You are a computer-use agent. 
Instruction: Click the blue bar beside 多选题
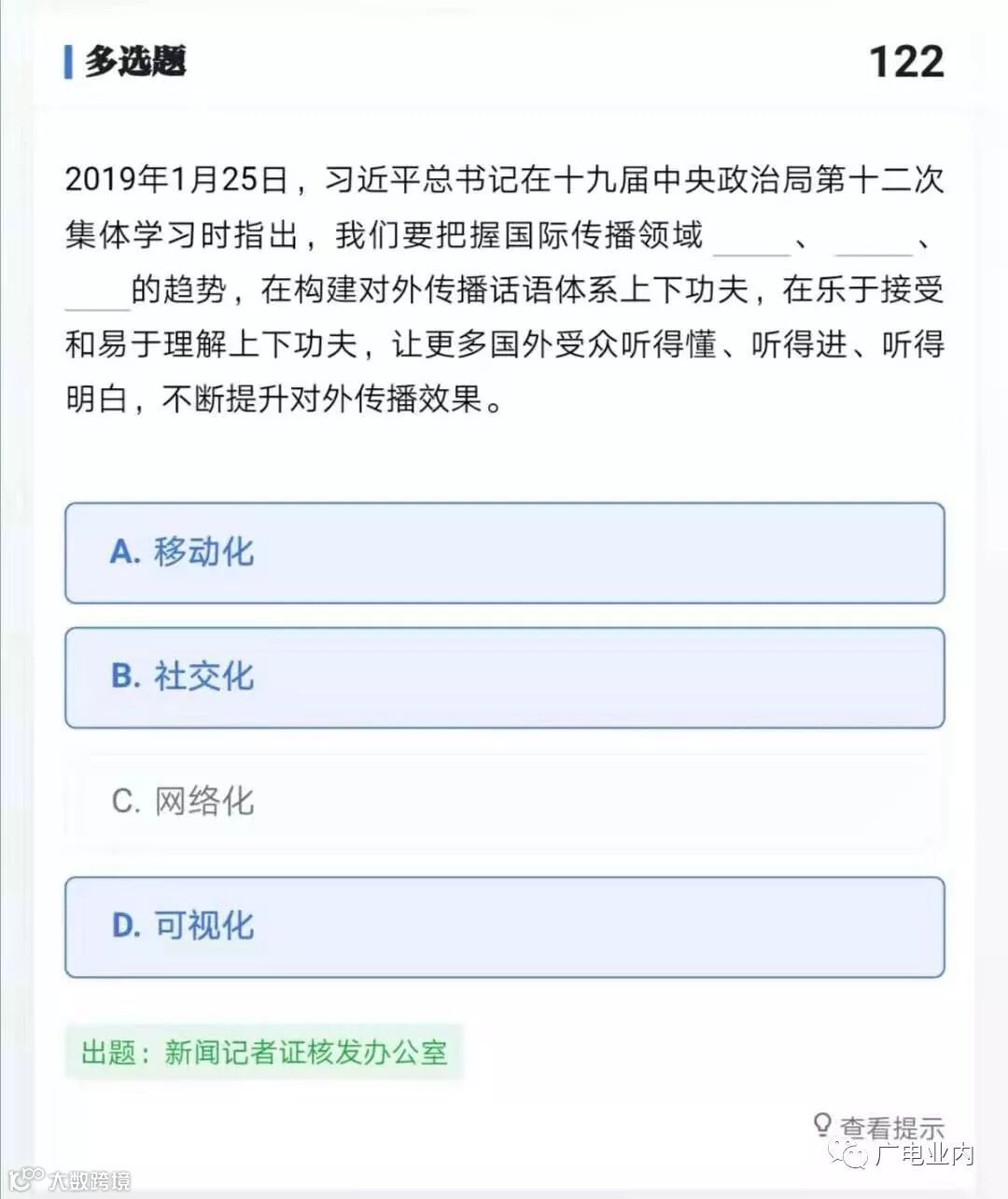(68, 62)
